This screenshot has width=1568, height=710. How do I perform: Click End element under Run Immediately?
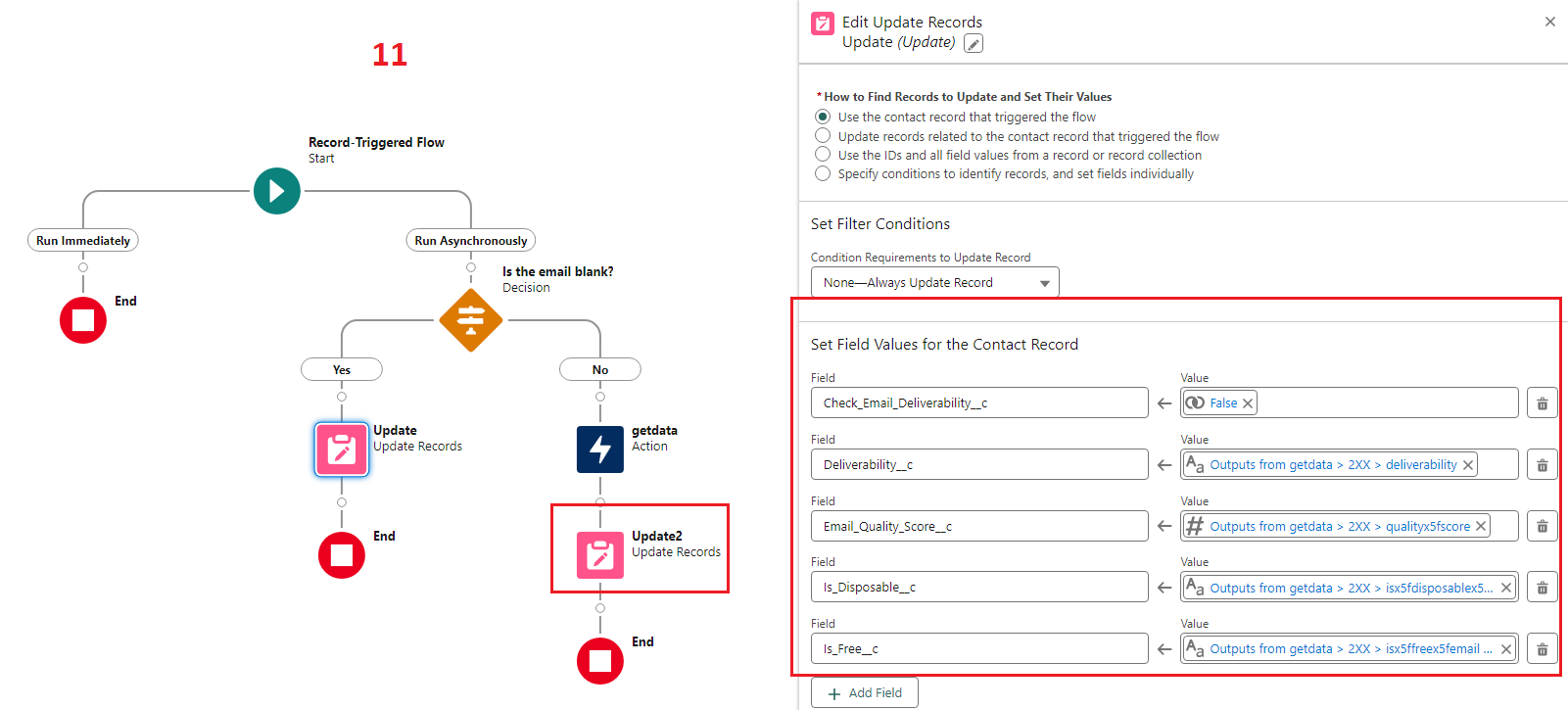tap(83, 320)
